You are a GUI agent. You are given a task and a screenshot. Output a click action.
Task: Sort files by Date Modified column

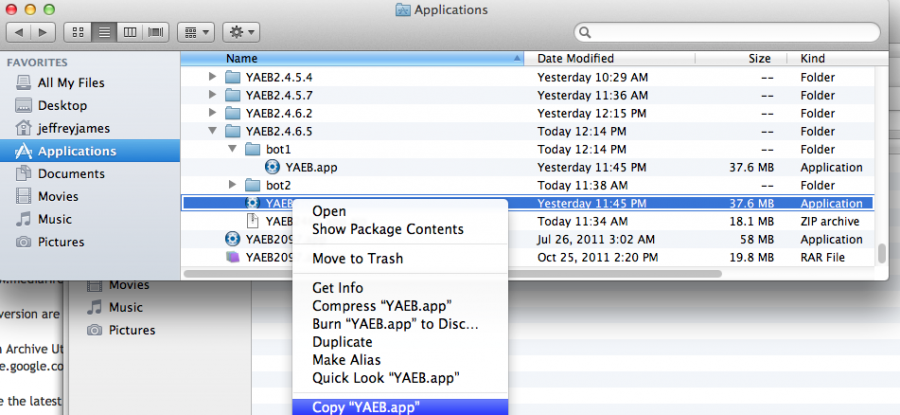tap(575, 58)
